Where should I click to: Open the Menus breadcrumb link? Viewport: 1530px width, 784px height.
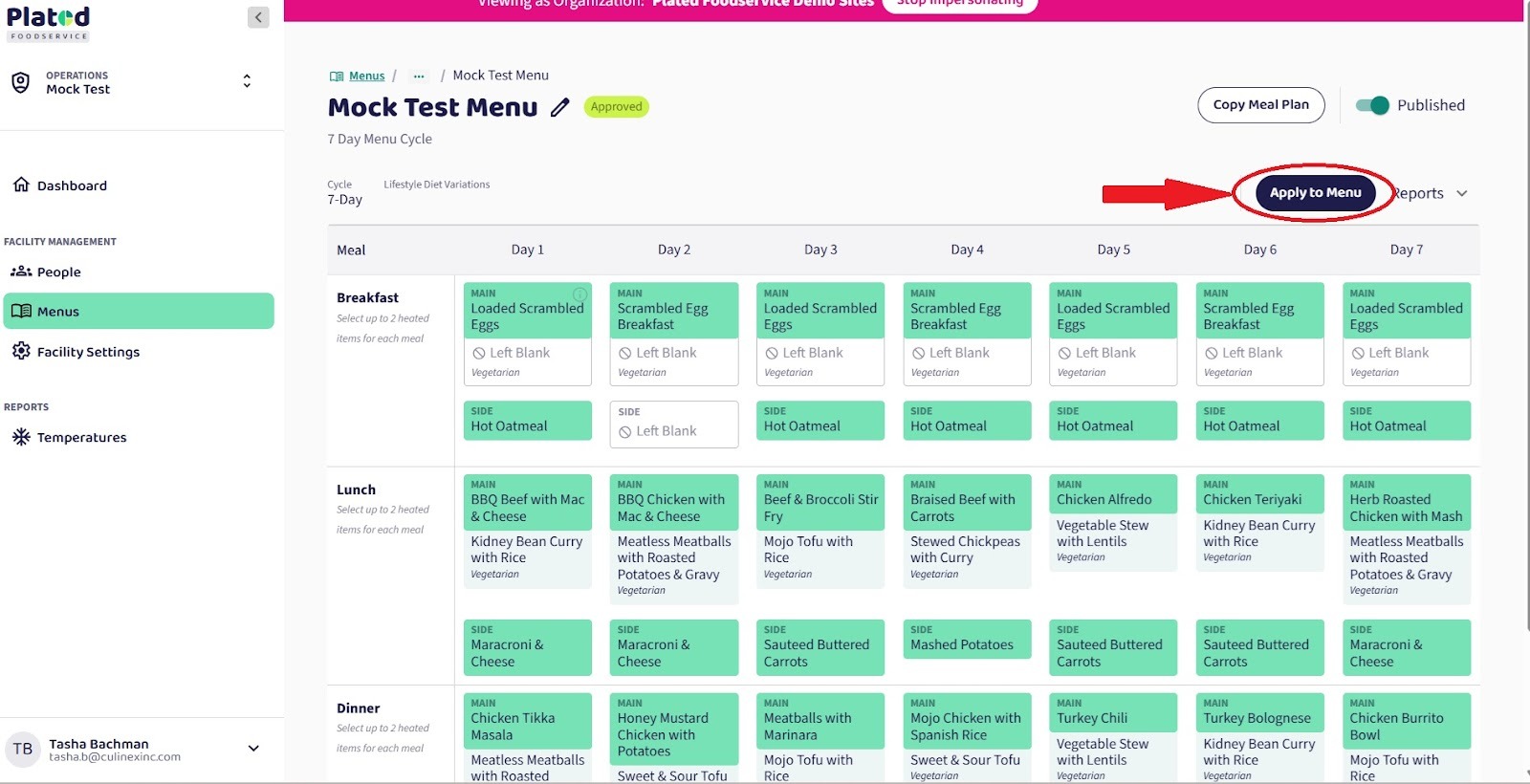366,76
